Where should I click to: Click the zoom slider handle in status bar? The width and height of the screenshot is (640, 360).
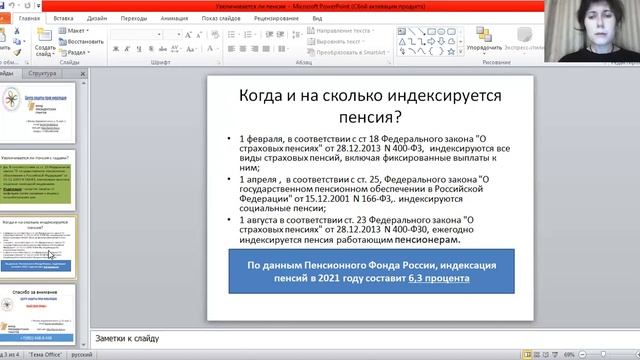pyautogui.click(x=603, y=354)
